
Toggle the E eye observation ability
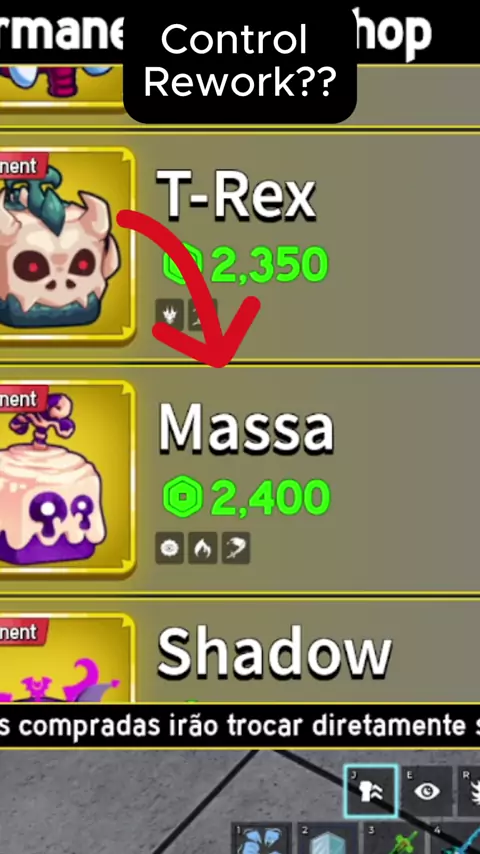point(427,791)
